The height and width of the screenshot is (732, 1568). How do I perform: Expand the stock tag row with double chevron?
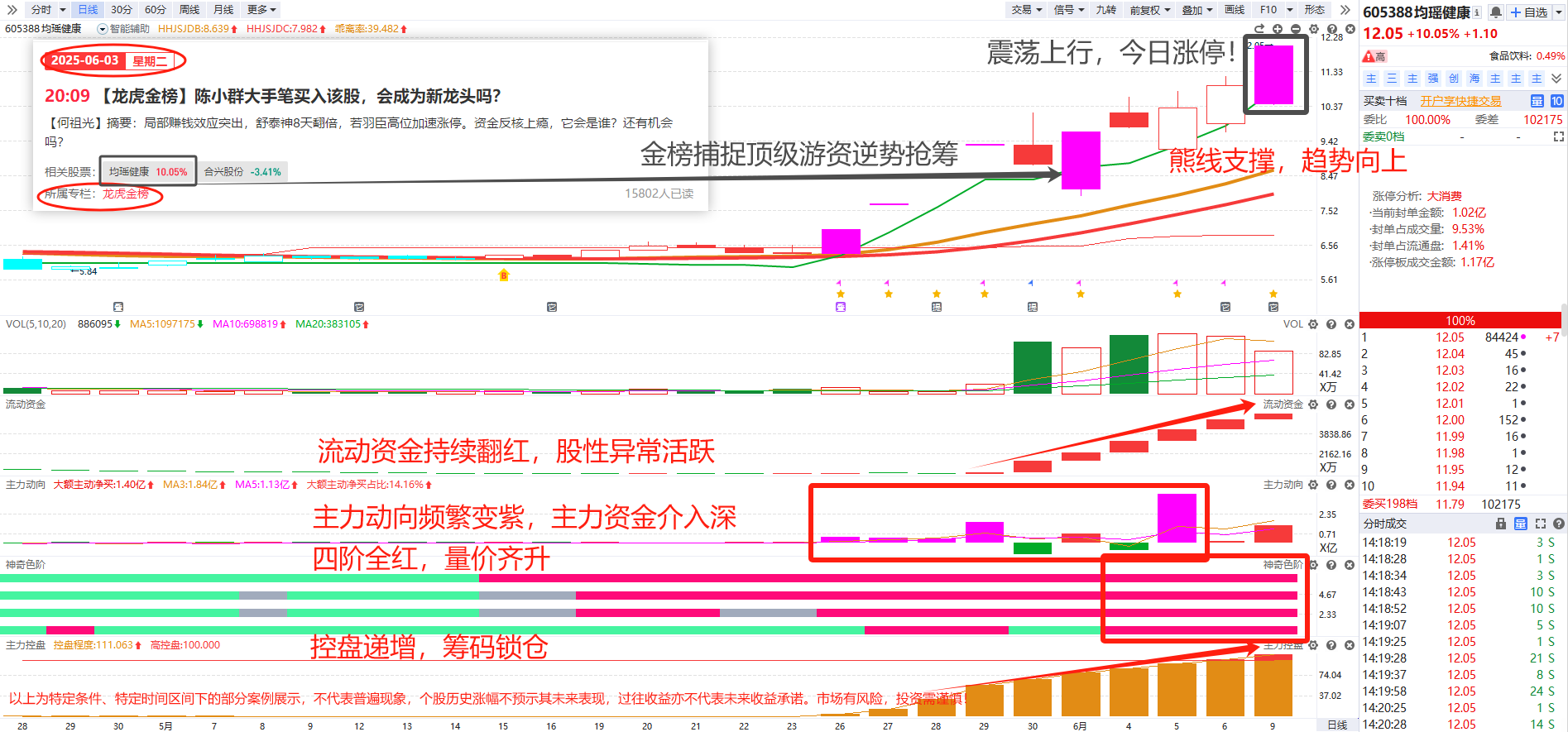tap(1556, 79)
